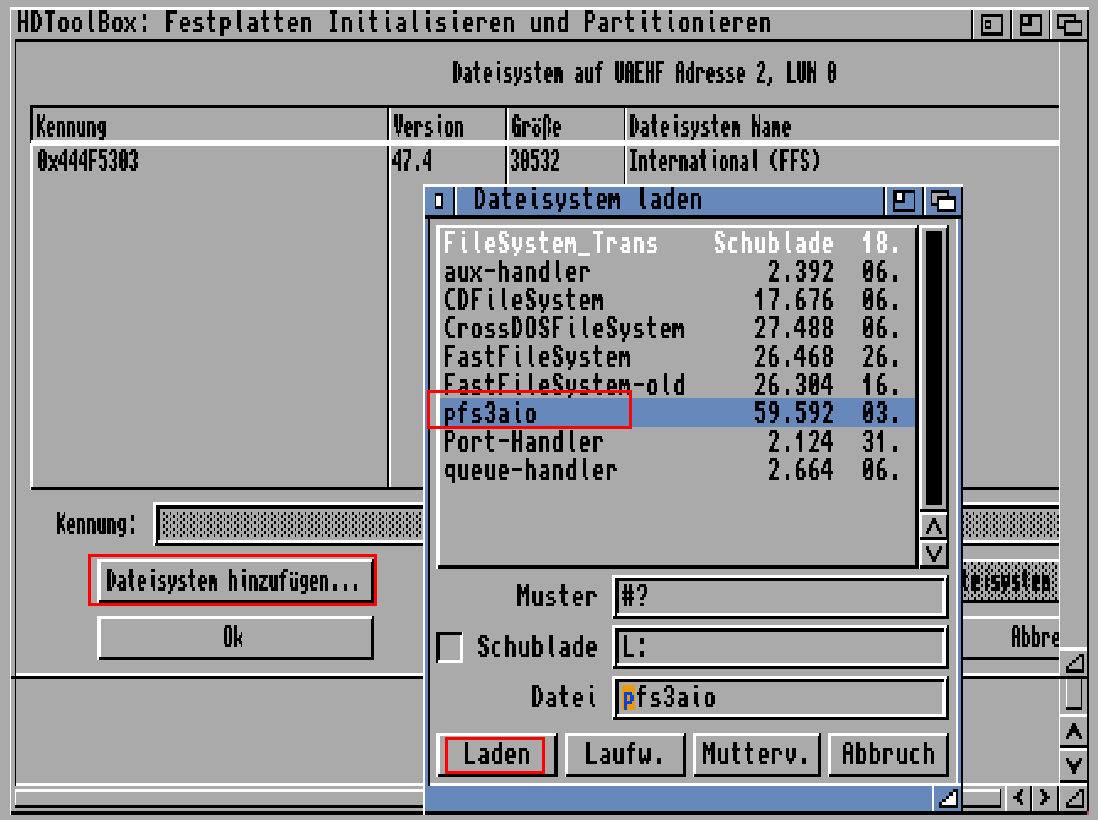Click Dateisystem hinzufügen button
The height and width of the screenshot is (820, 1098).
234,581
